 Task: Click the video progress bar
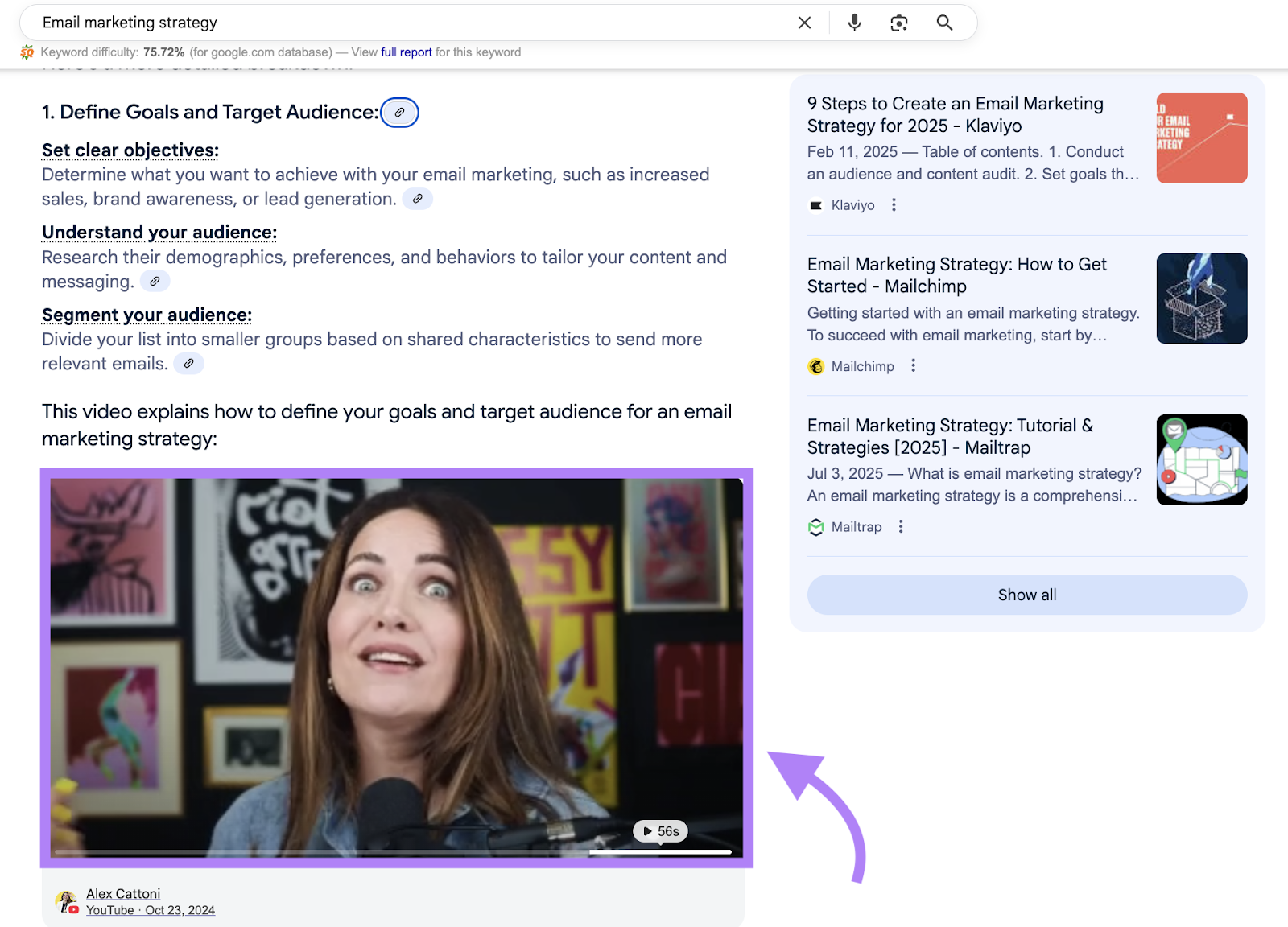(x=393, y=851)
